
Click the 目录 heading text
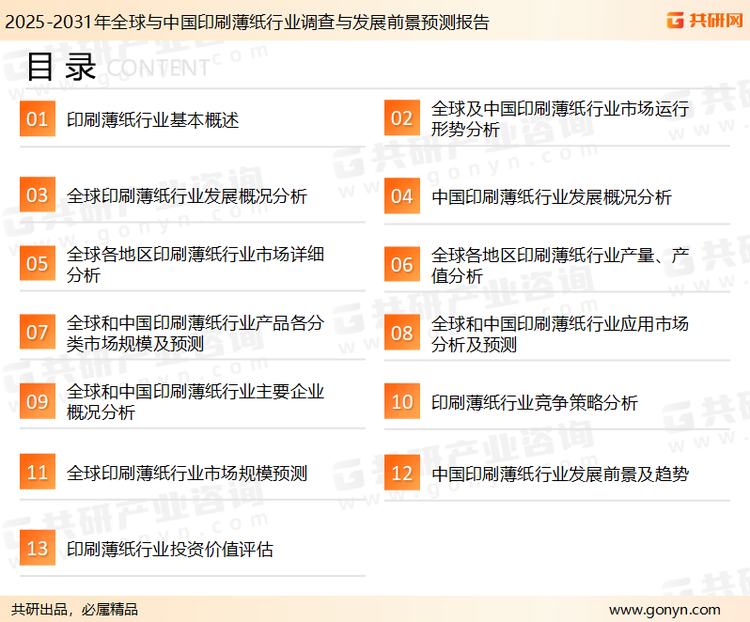[x=61, y=66]
